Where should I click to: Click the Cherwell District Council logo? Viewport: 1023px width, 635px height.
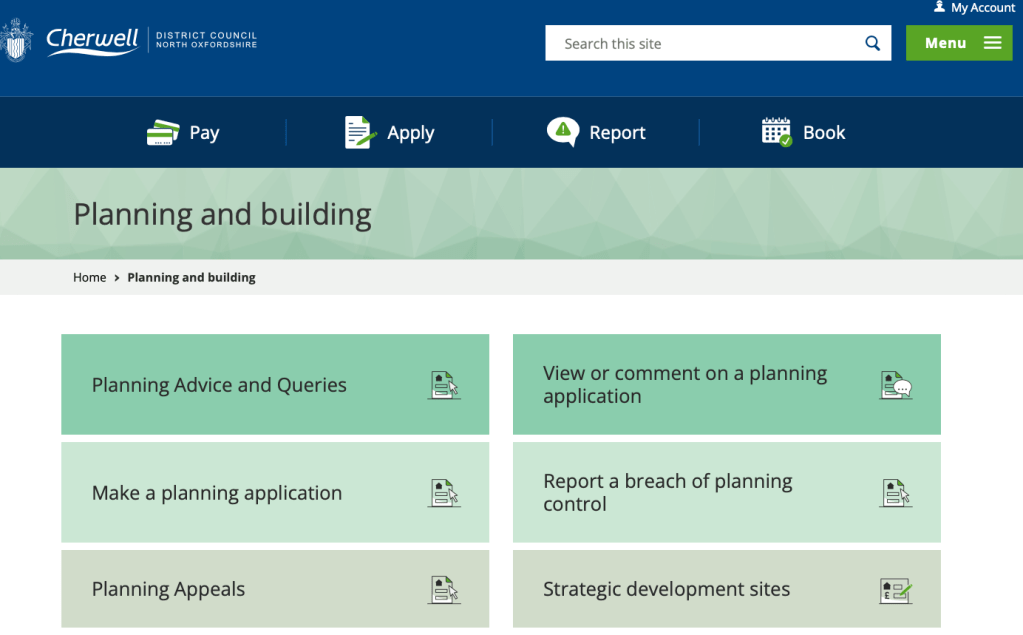point(130,41)
